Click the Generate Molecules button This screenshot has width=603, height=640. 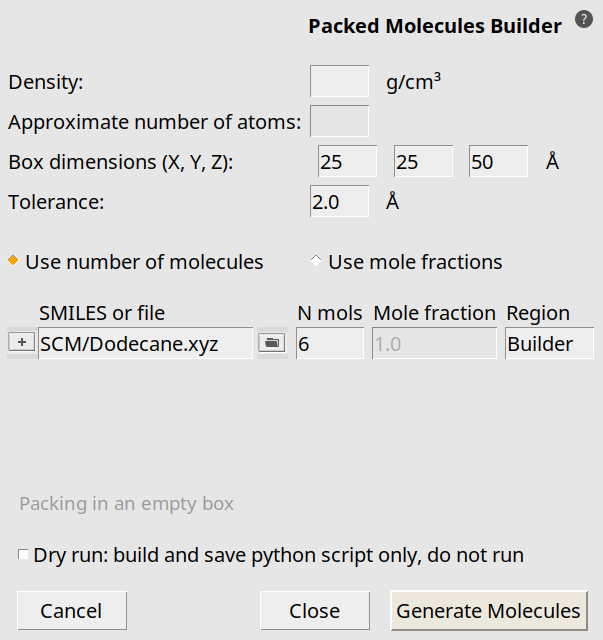(488, 610)
